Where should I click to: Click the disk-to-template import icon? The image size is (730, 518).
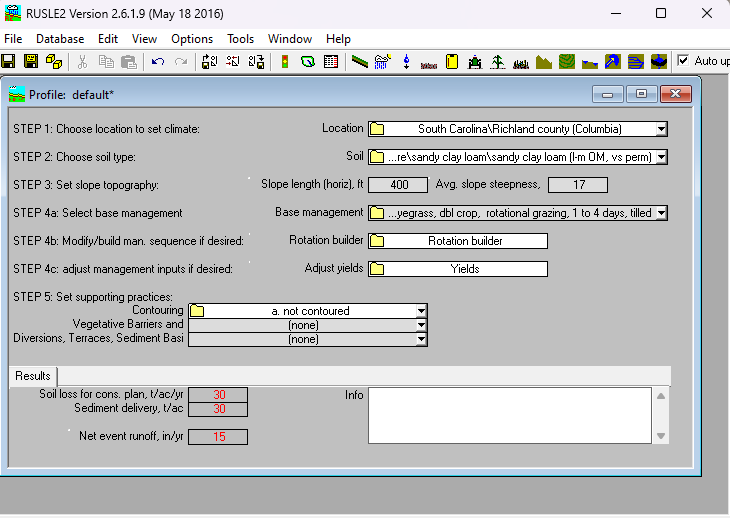click(210, 61)
